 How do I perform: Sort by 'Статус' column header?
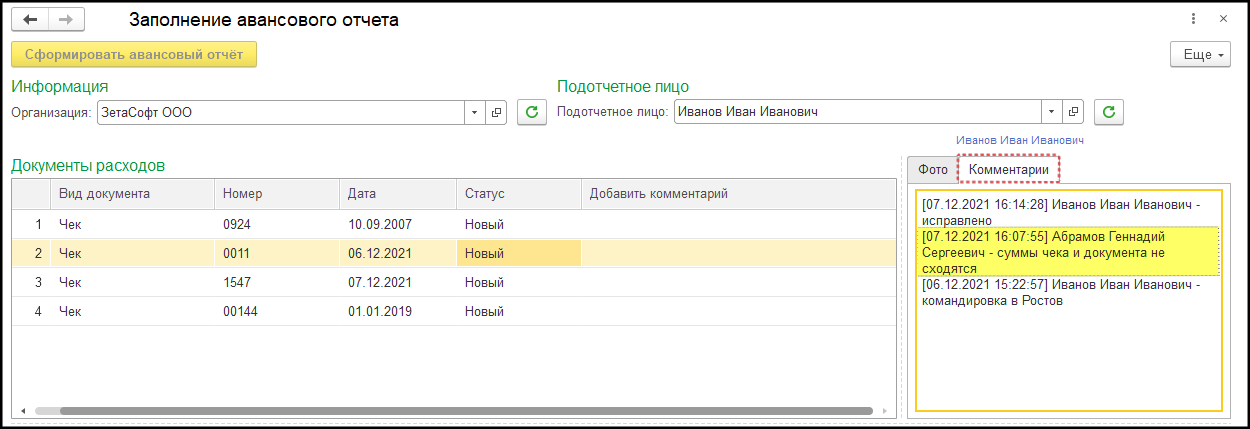point(519,194)
